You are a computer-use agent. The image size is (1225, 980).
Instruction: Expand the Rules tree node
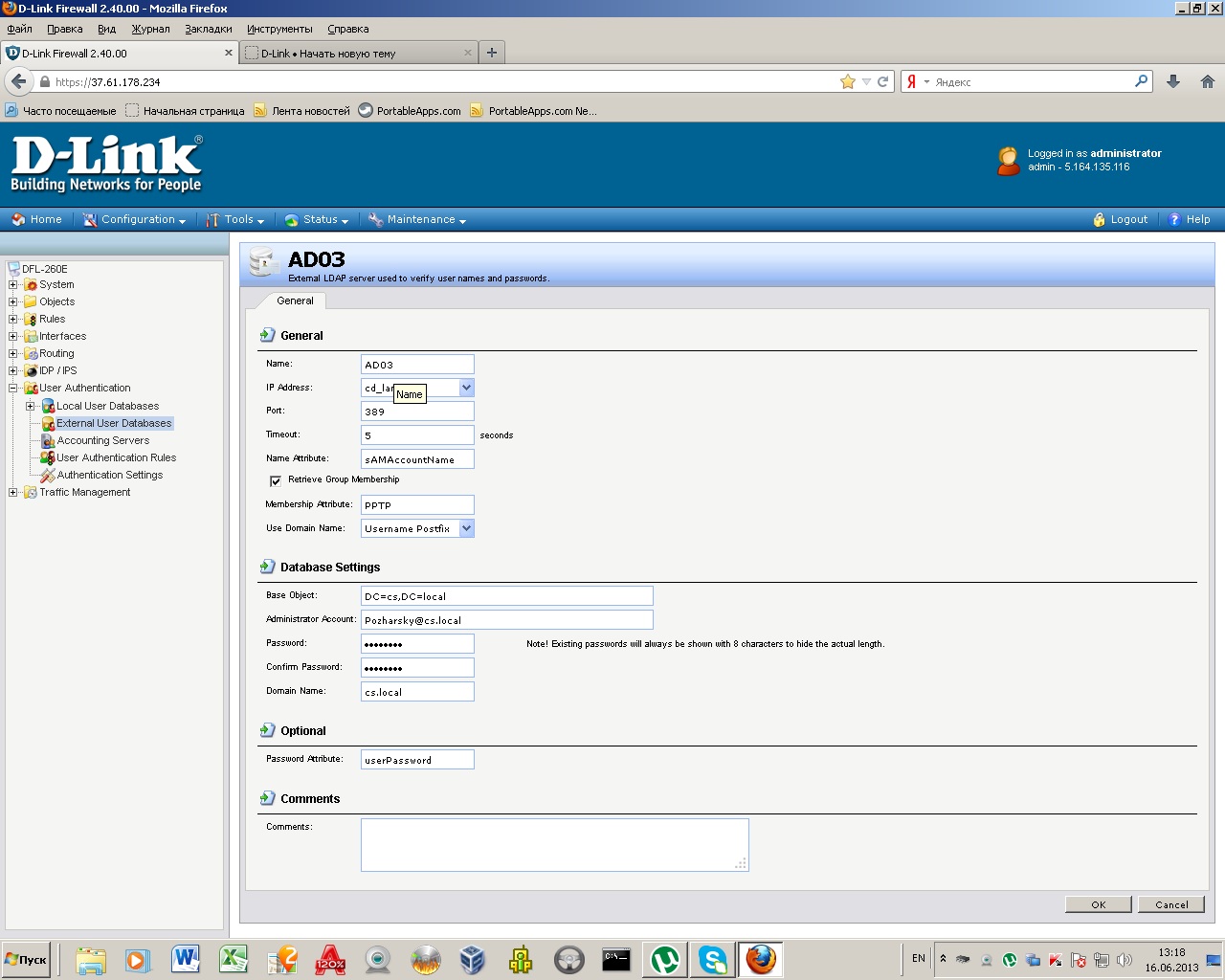tap(13, 319)
